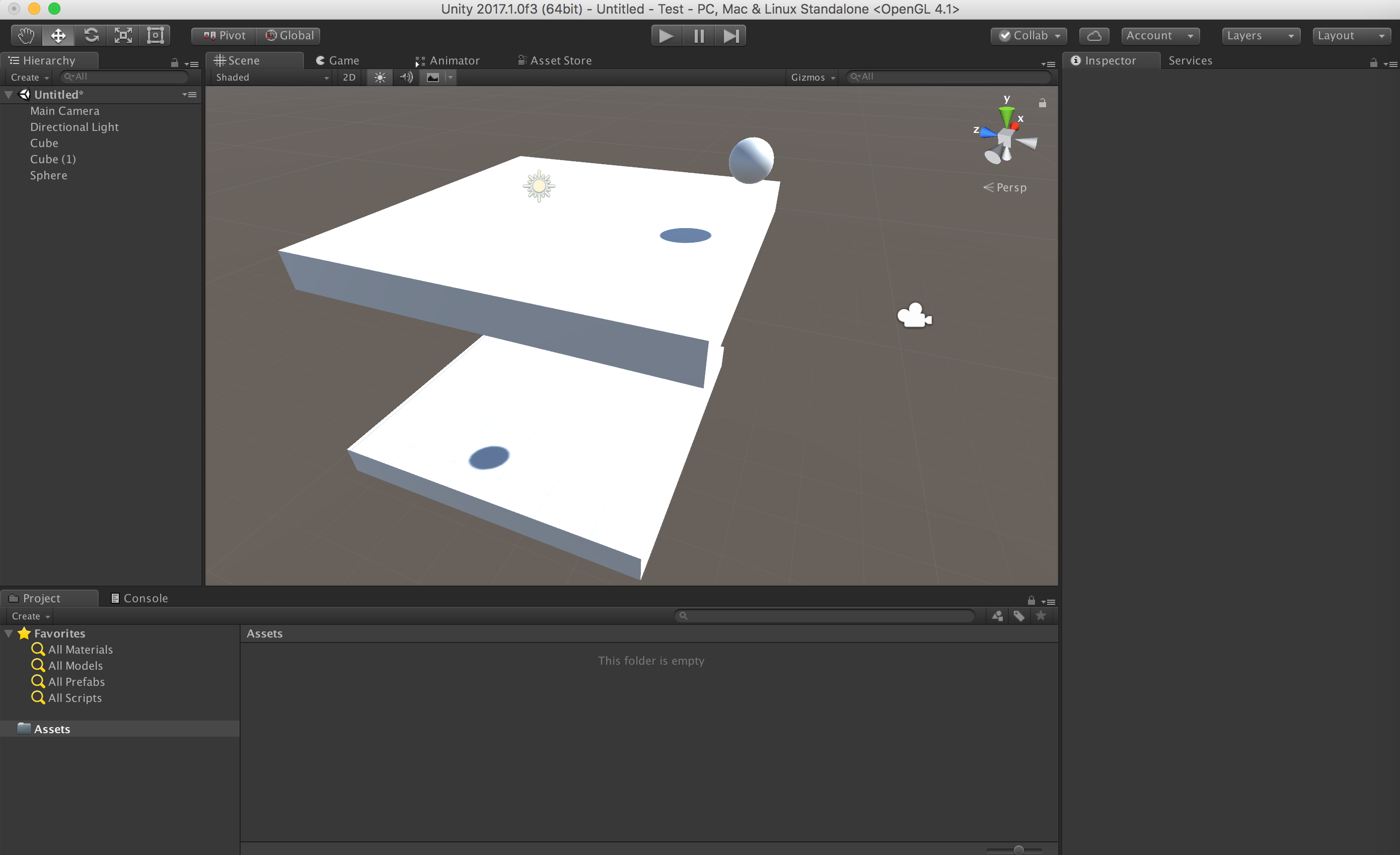Lock the Hierarchy panel
This screenshot has width=1400, height=855.
174,63
